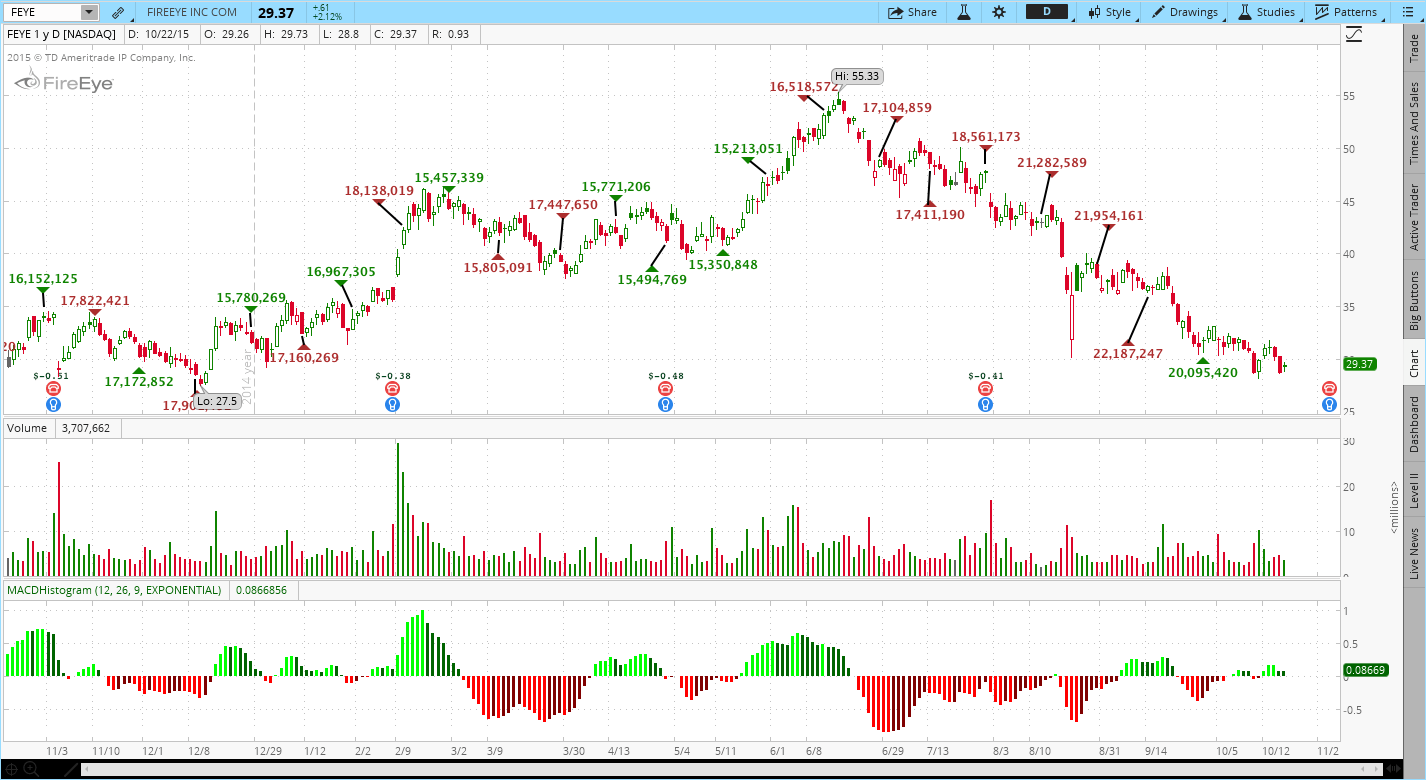Switch to the Trade side tab
1426x780 pixels.
point(1414,46)
